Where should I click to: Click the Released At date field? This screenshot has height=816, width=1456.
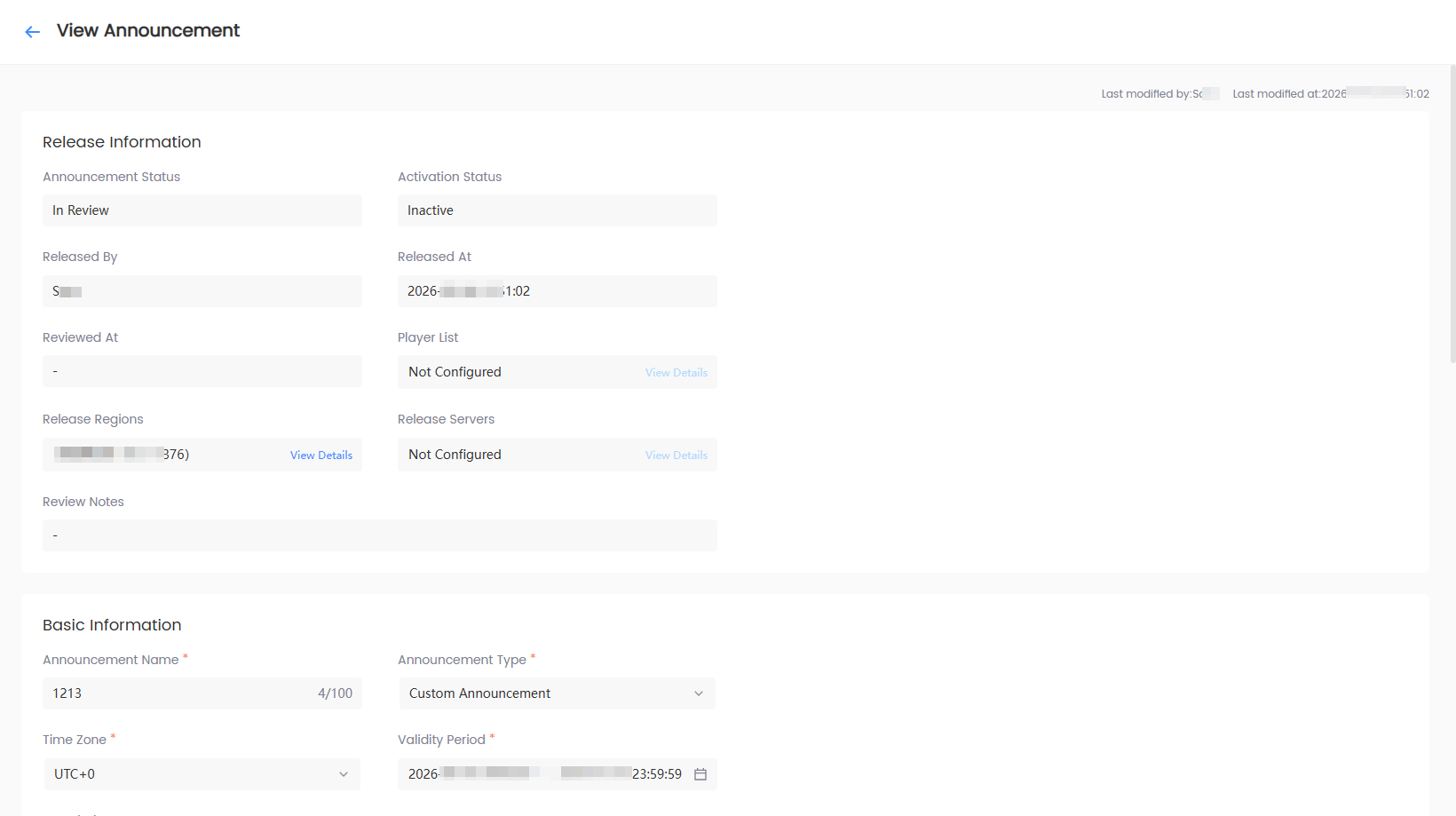[558, 291]
